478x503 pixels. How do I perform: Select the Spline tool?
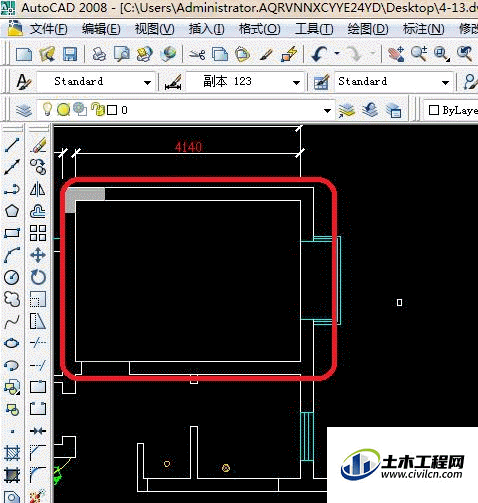click(x=12, y=322)
